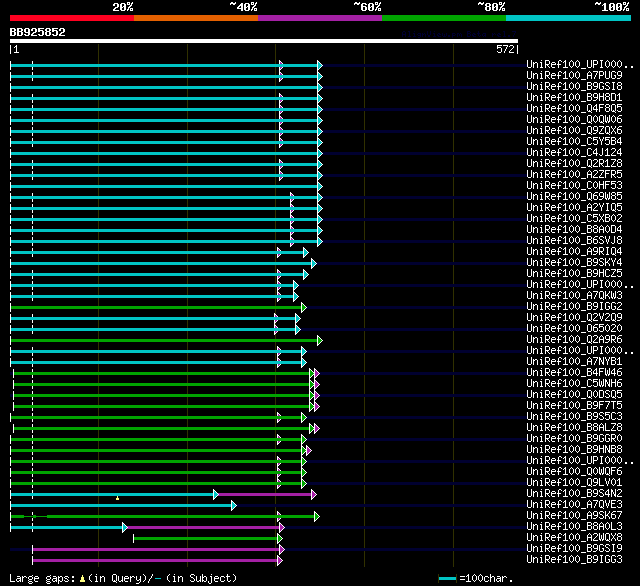Select the green alignment bar for B8ALZ8

click(162, 428)
